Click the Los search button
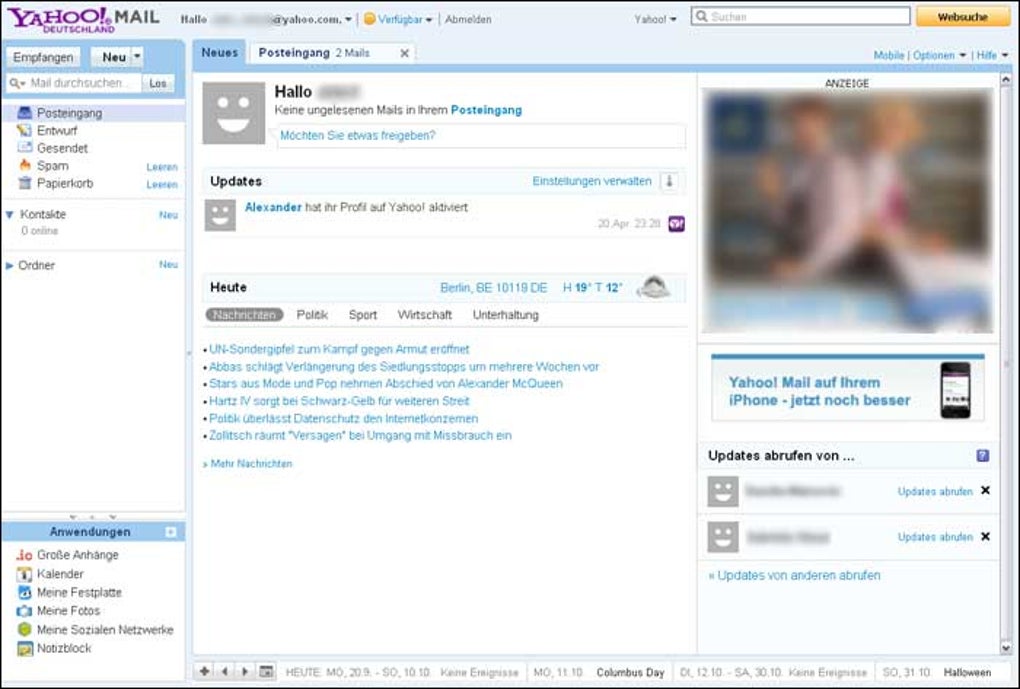Image resolution: width=1020 pixels, height=689 pixels. pos(158,83)
